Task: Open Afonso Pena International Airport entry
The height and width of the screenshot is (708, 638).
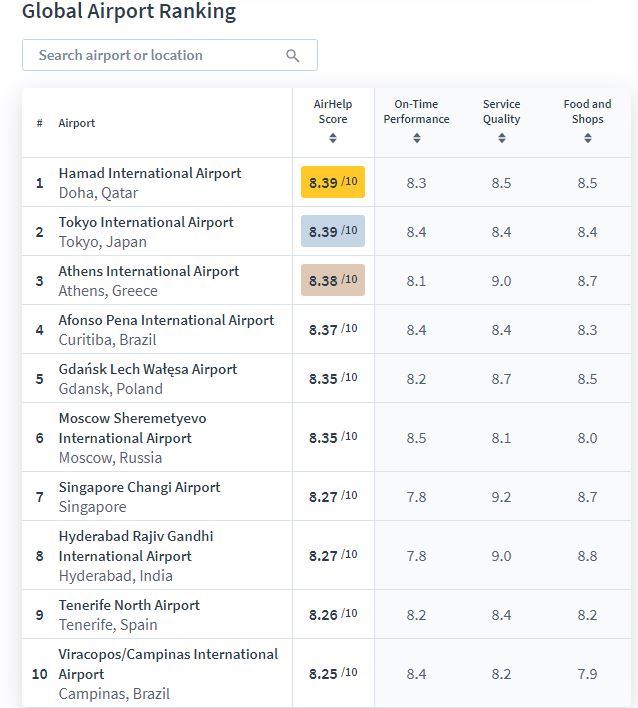Action: pos(166,320)
